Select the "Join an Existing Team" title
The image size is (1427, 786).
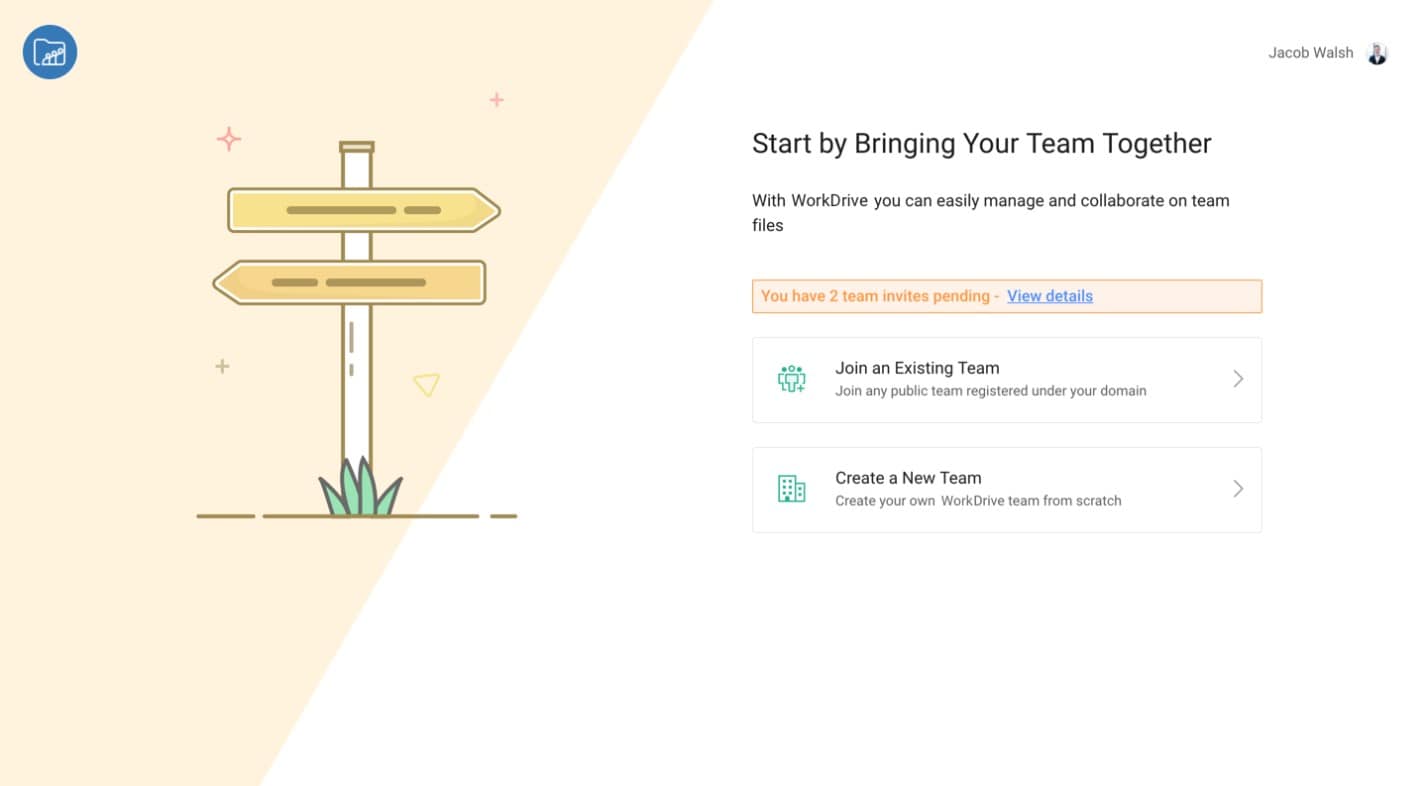[917, 368]
